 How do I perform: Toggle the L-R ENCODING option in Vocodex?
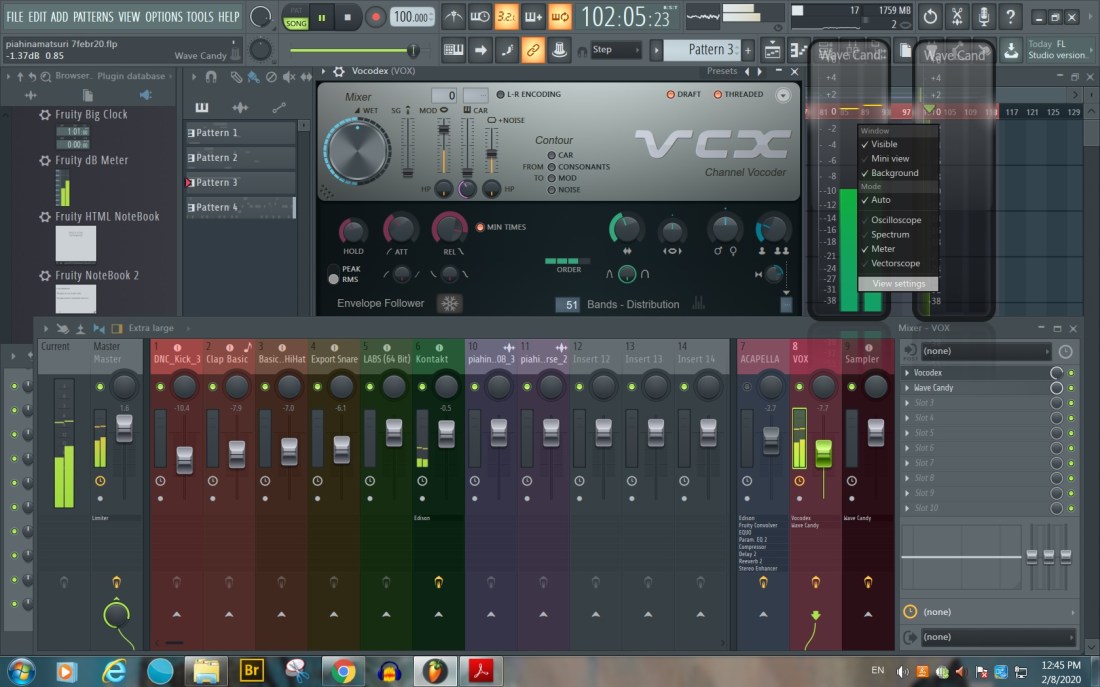tap(500, 95)
